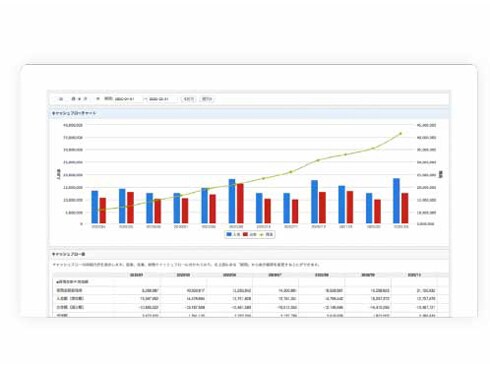Click the start date field in the toolbar
The image size is (490, 368).
(x=128, y=99)
